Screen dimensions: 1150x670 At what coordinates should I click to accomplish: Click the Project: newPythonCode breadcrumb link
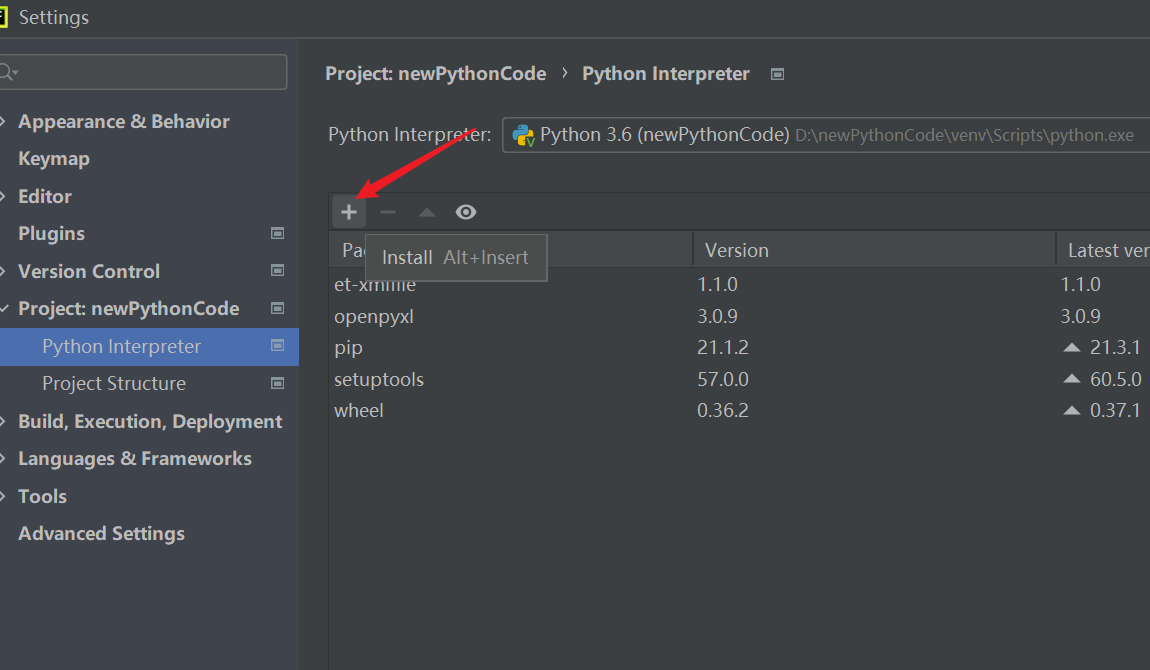[436, 74]
